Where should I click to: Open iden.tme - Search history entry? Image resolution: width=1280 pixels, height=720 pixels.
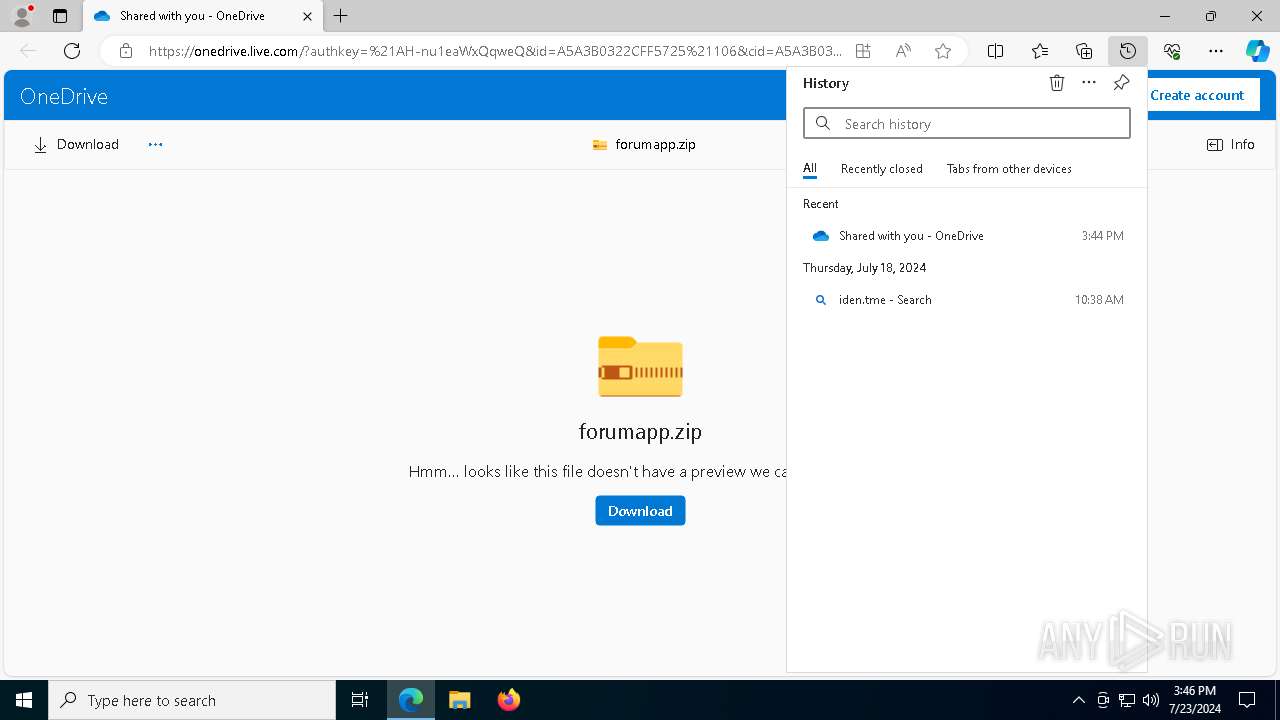tap(967, 300)
